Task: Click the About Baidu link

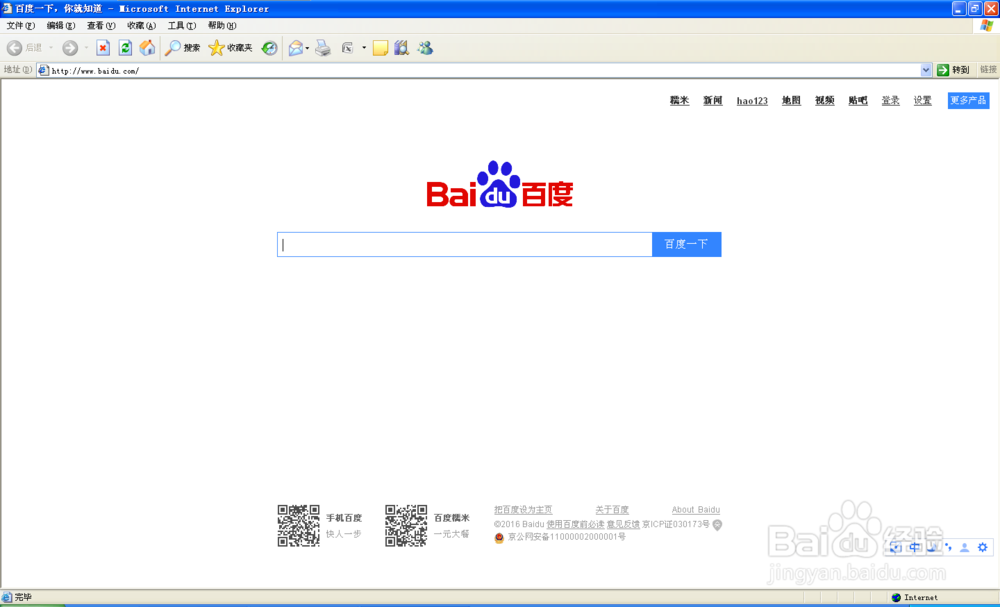Action: click(x=696, y=509)
